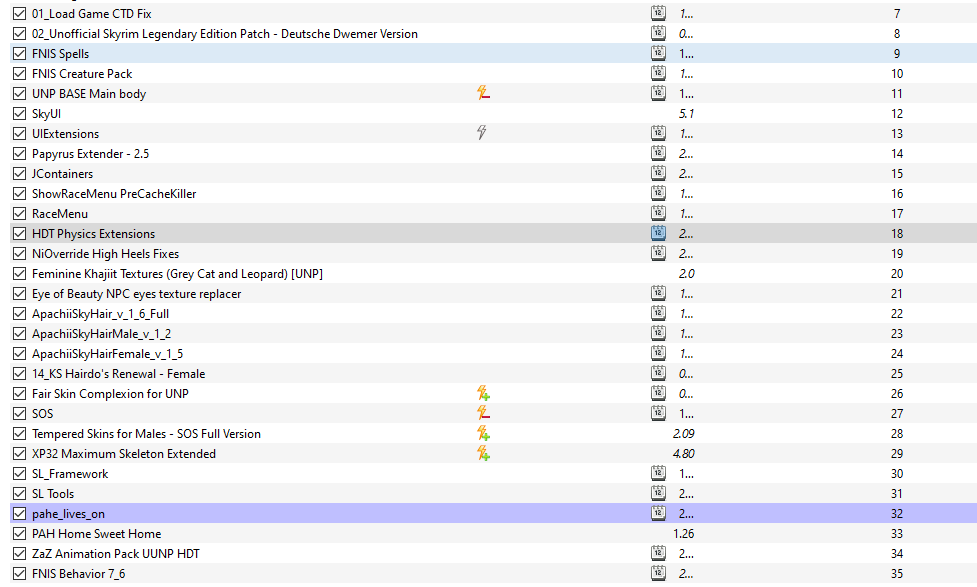Click the highlighted category icon on HDT Physics Extensions
Image resolution: width=977 pixels, height=587 pixels.
(x=658, y=233)
